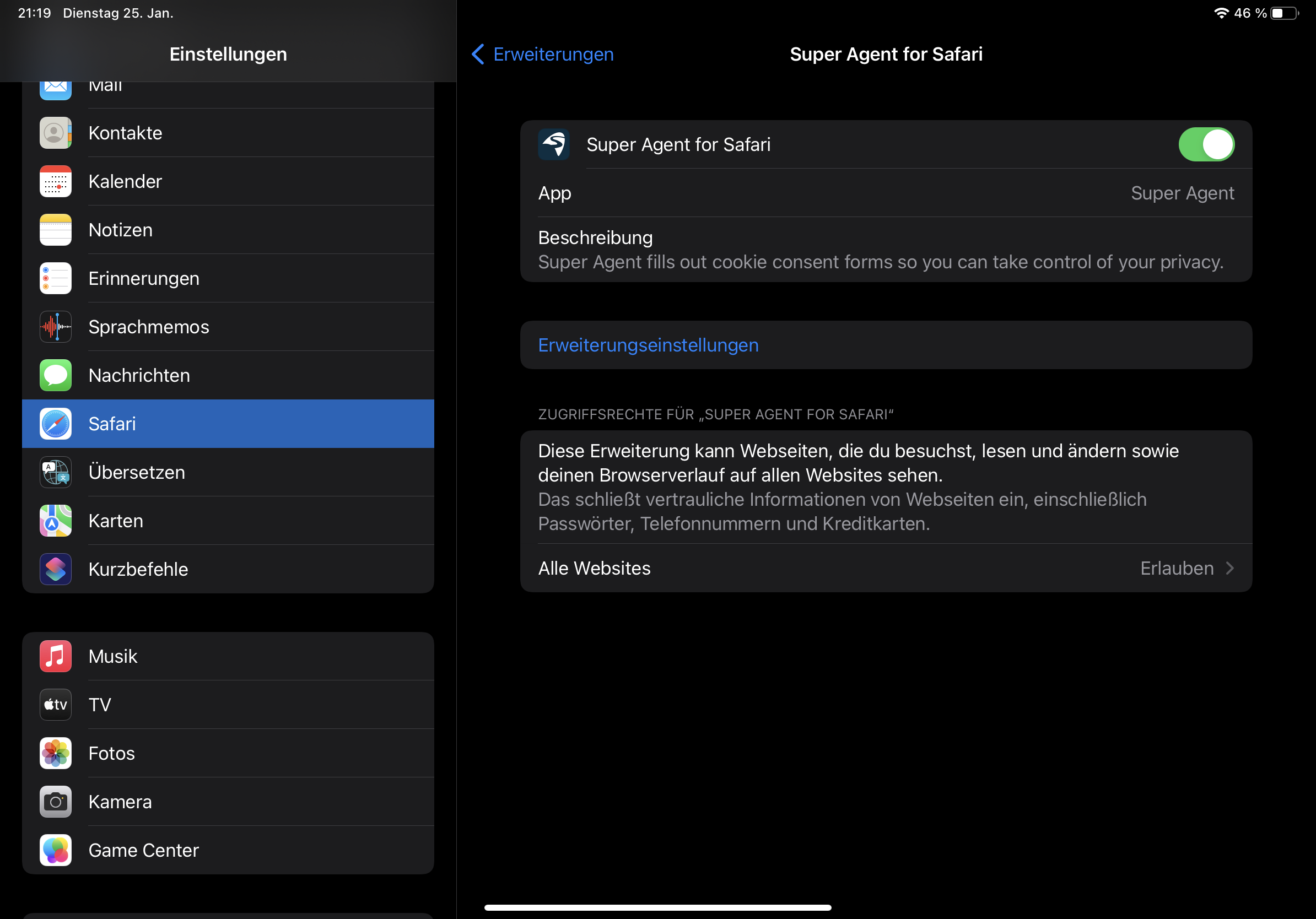Tap the home indicator bar
The image size is (1316, 919).
(x=658, y=907)
